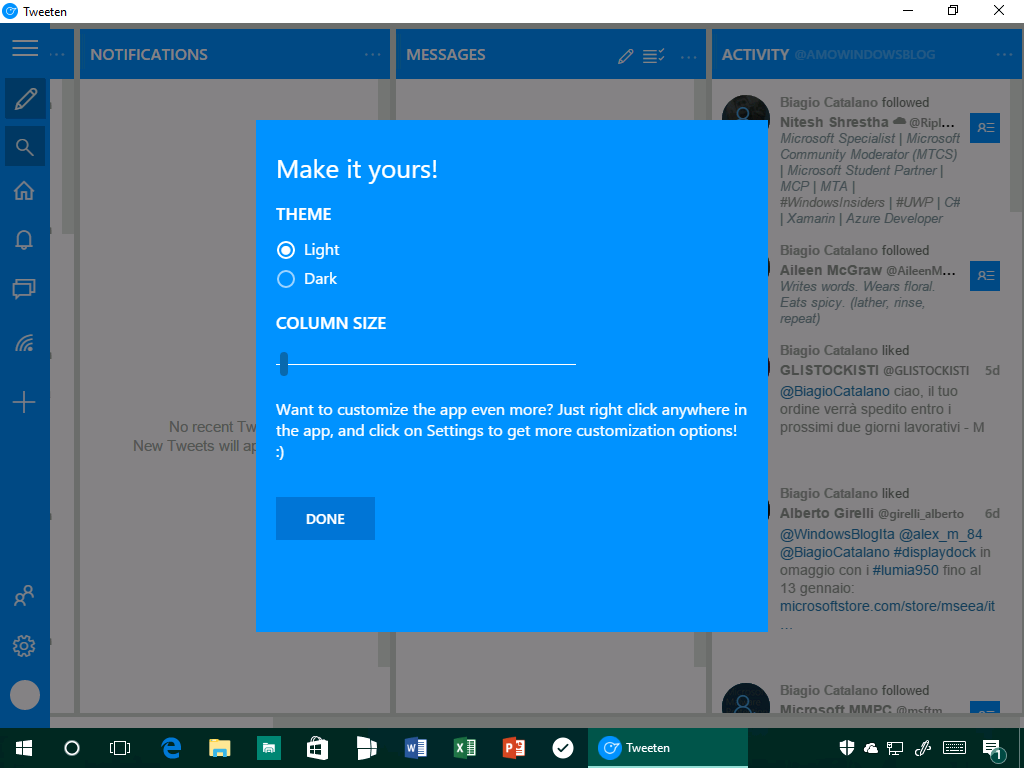The width and height of the screenshot is (1024, 768).
Task: Click ACTIVITY column header title
Action: pos(756,55)
